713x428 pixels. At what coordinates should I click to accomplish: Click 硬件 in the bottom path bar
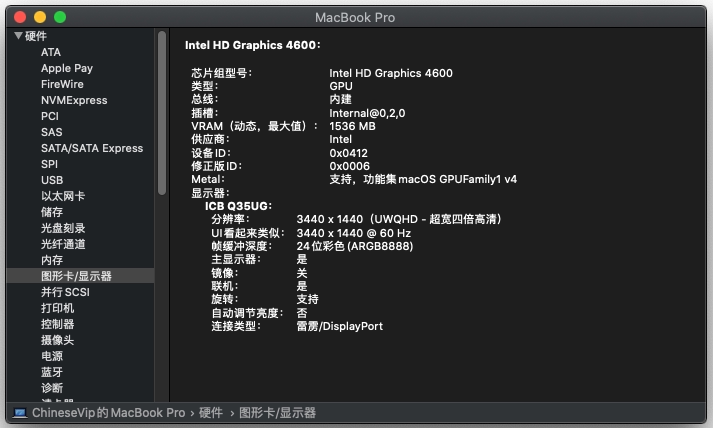tap(211, 412)
